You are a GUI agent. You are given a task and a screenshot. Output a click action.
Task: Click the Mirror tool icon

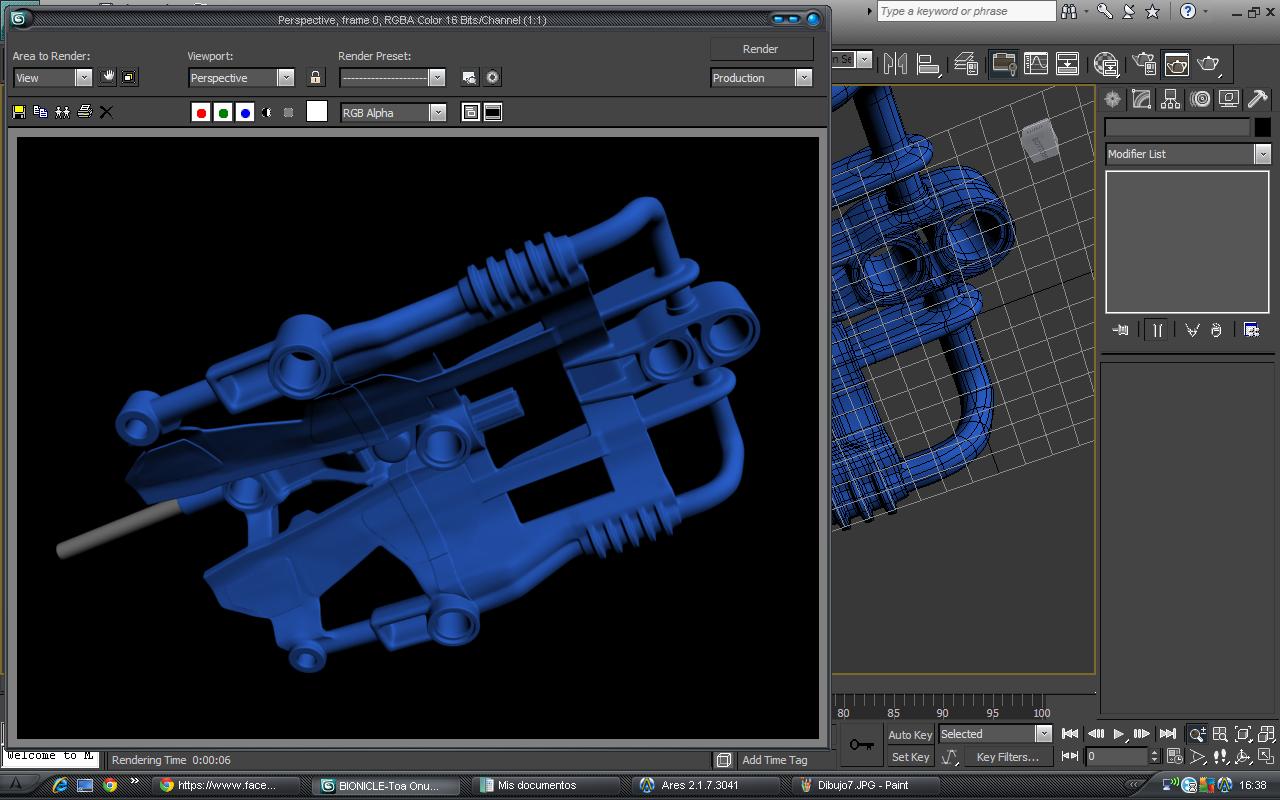tap(895, 64)
